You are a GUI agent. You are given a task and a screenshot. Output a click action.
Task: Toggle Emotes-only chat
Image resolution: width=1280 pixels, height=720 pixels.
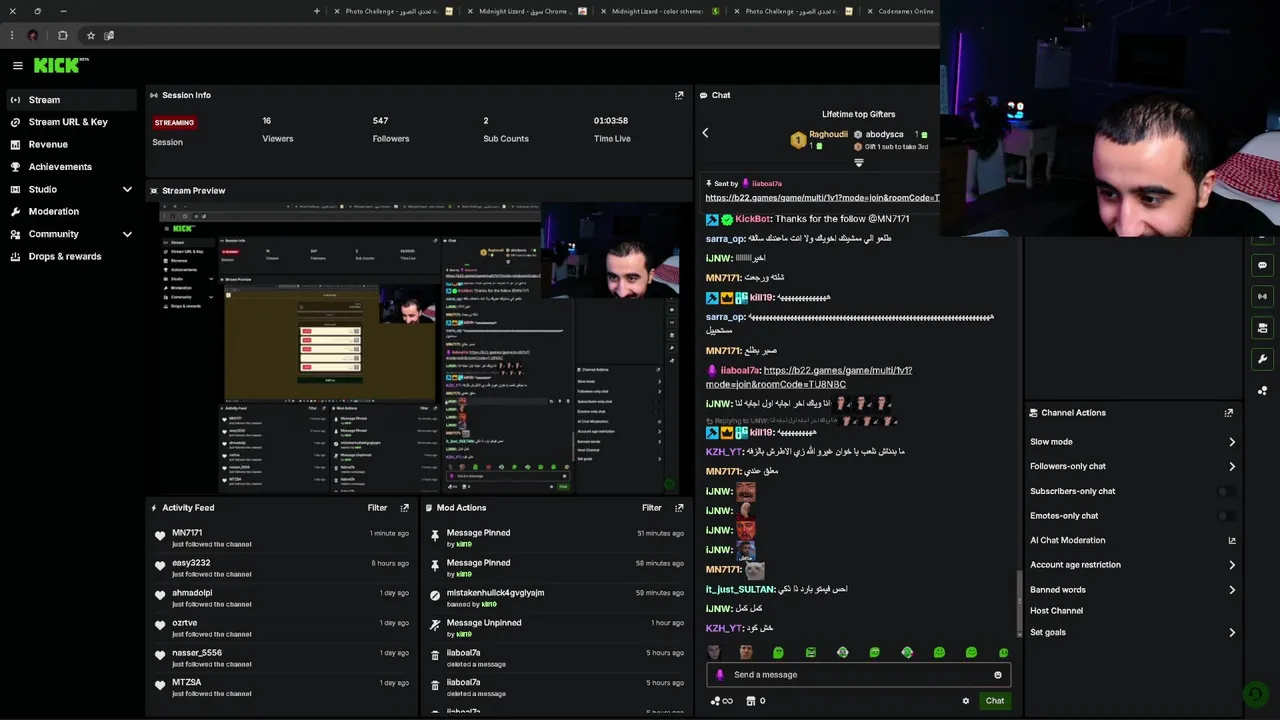[x=1226, y=516]
